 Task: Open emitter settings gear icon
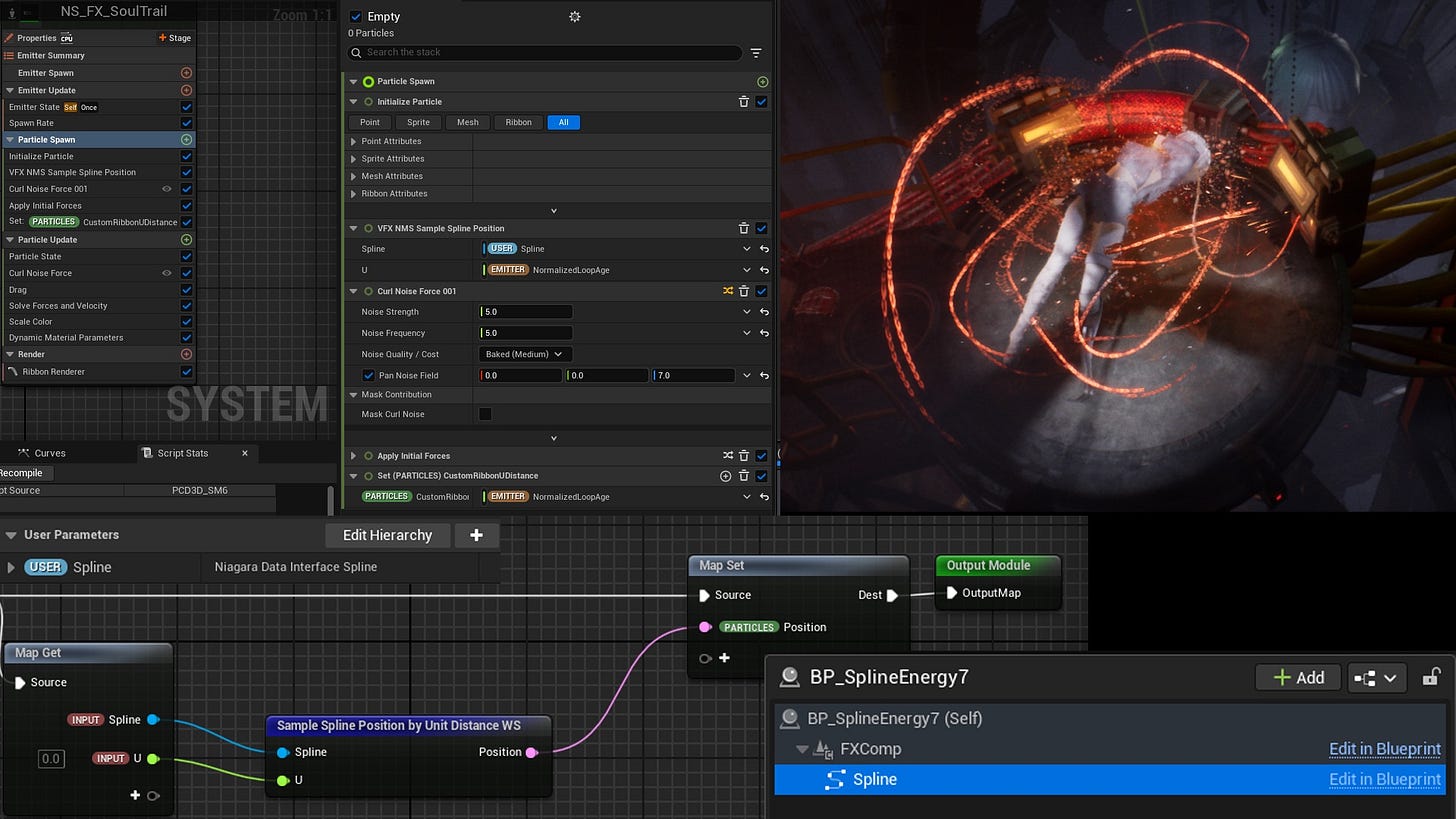click(x=574, y=17)
